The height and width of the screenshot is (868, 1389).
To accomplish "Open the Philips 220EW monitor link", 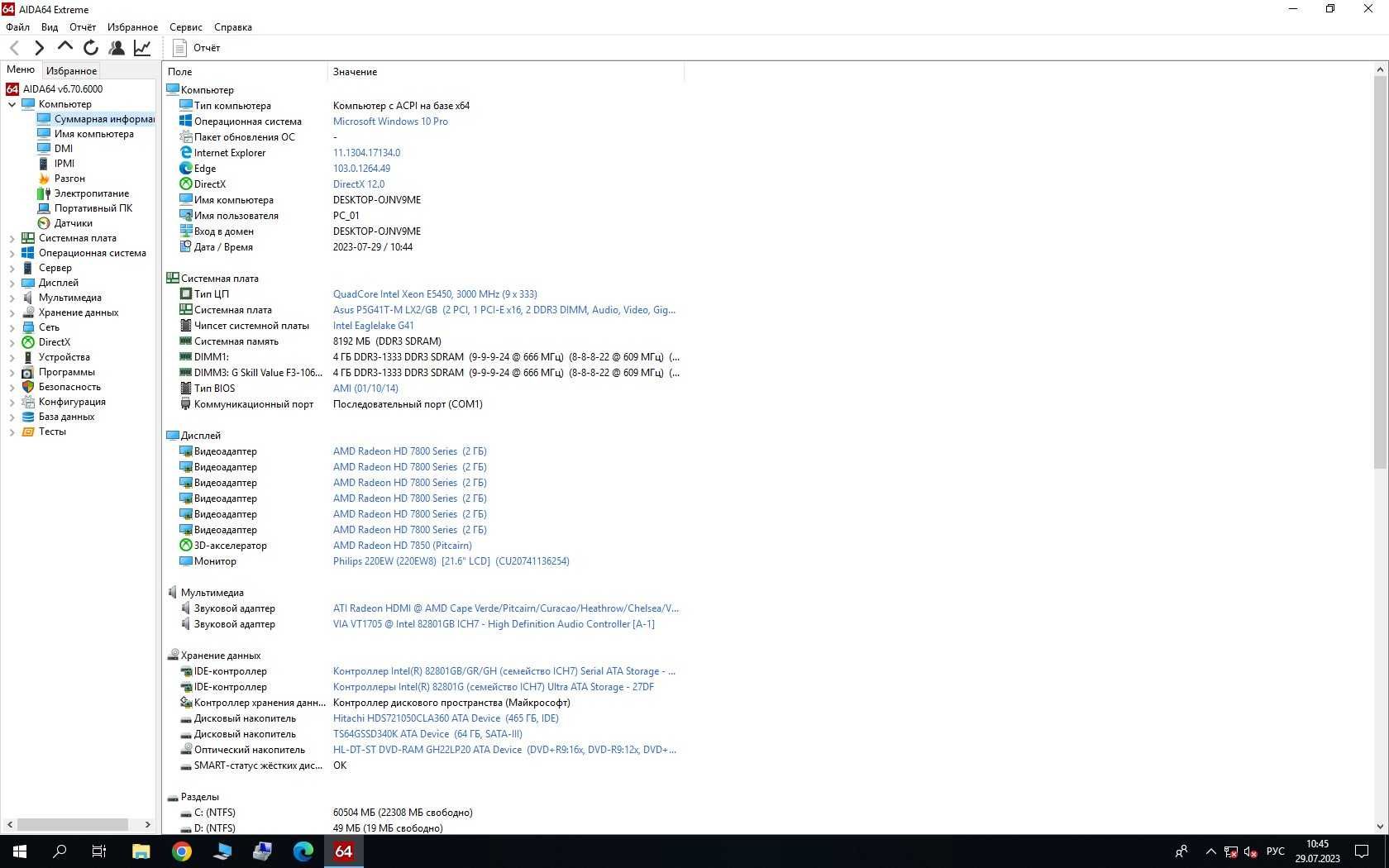I will (451, 561).
